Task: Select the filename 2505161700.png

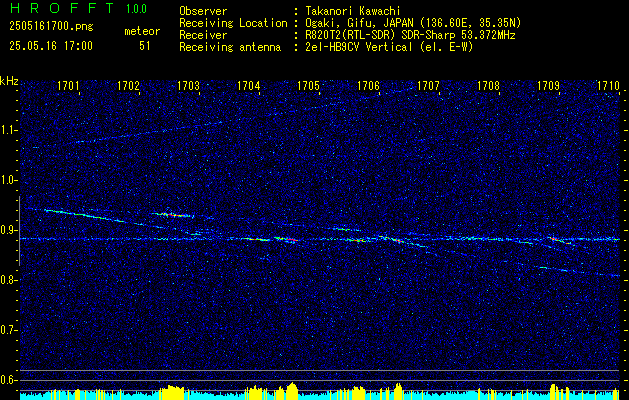Action: 51,26
